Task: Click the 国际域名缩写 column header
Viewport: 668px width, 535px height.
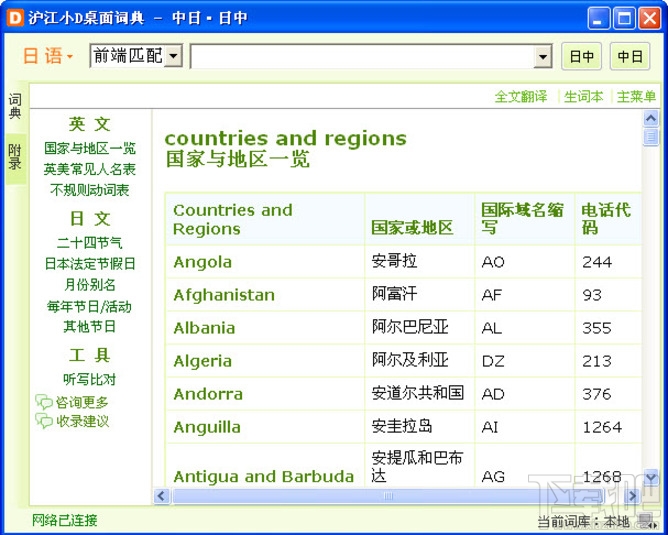Action: point(522,219)
